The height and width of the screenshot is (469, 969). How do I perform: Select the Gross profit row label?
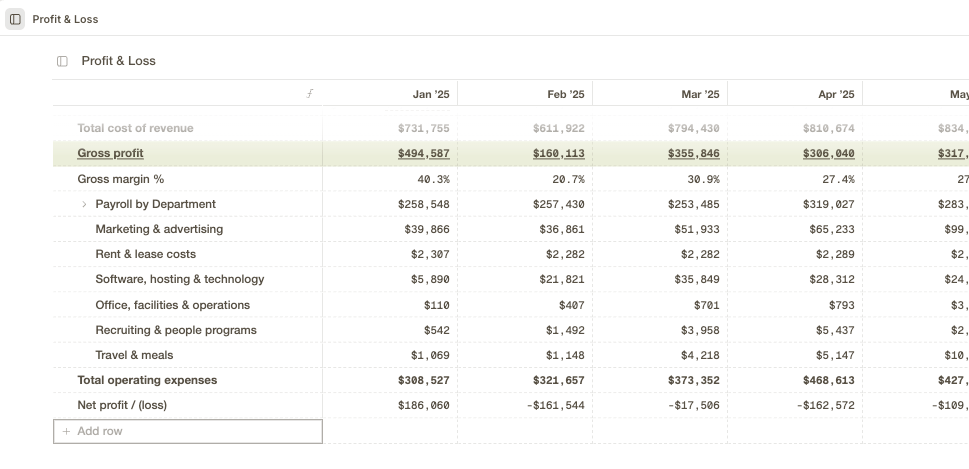111,153
